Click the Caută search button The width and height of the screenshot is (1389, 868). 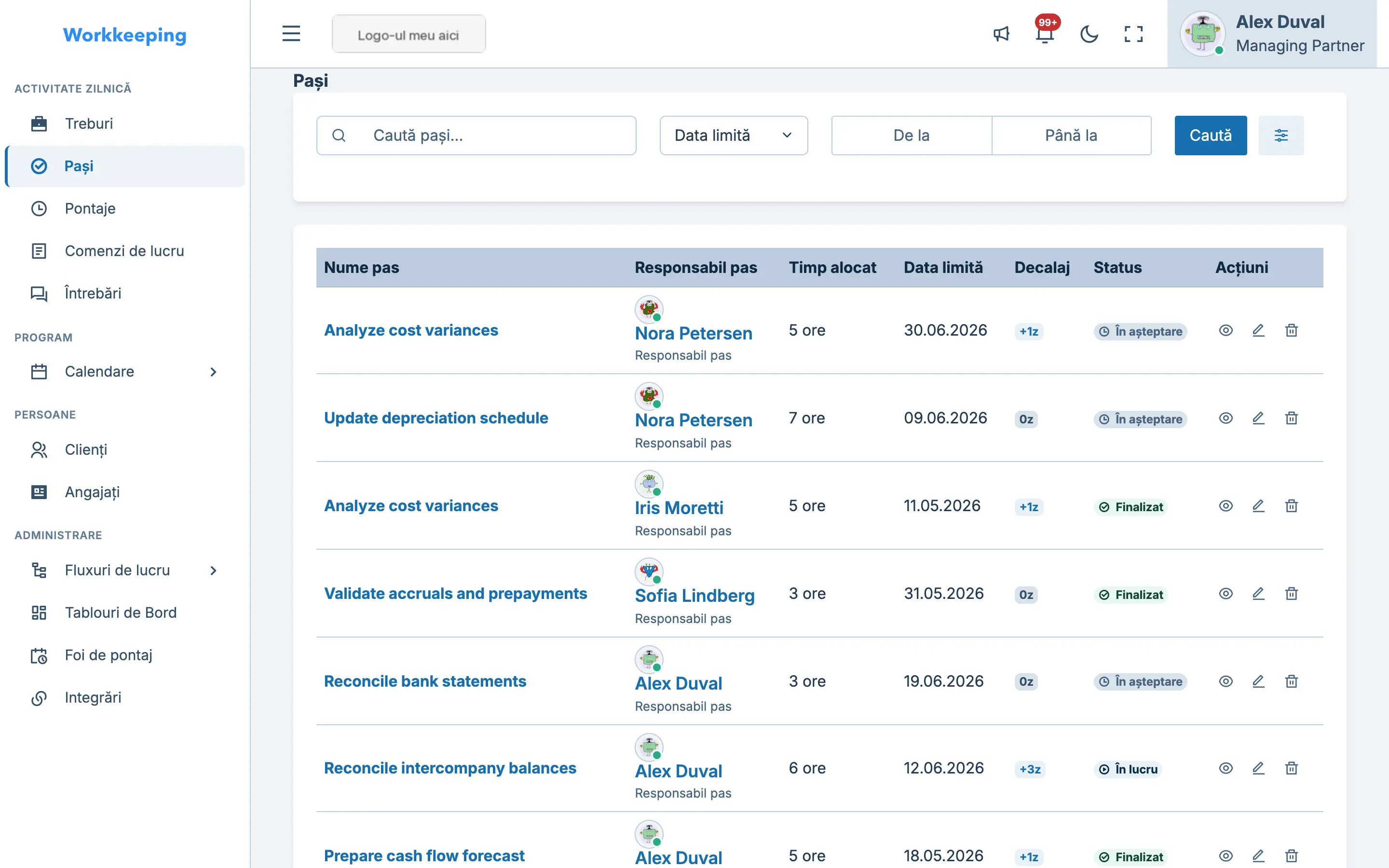point(1211,136)
